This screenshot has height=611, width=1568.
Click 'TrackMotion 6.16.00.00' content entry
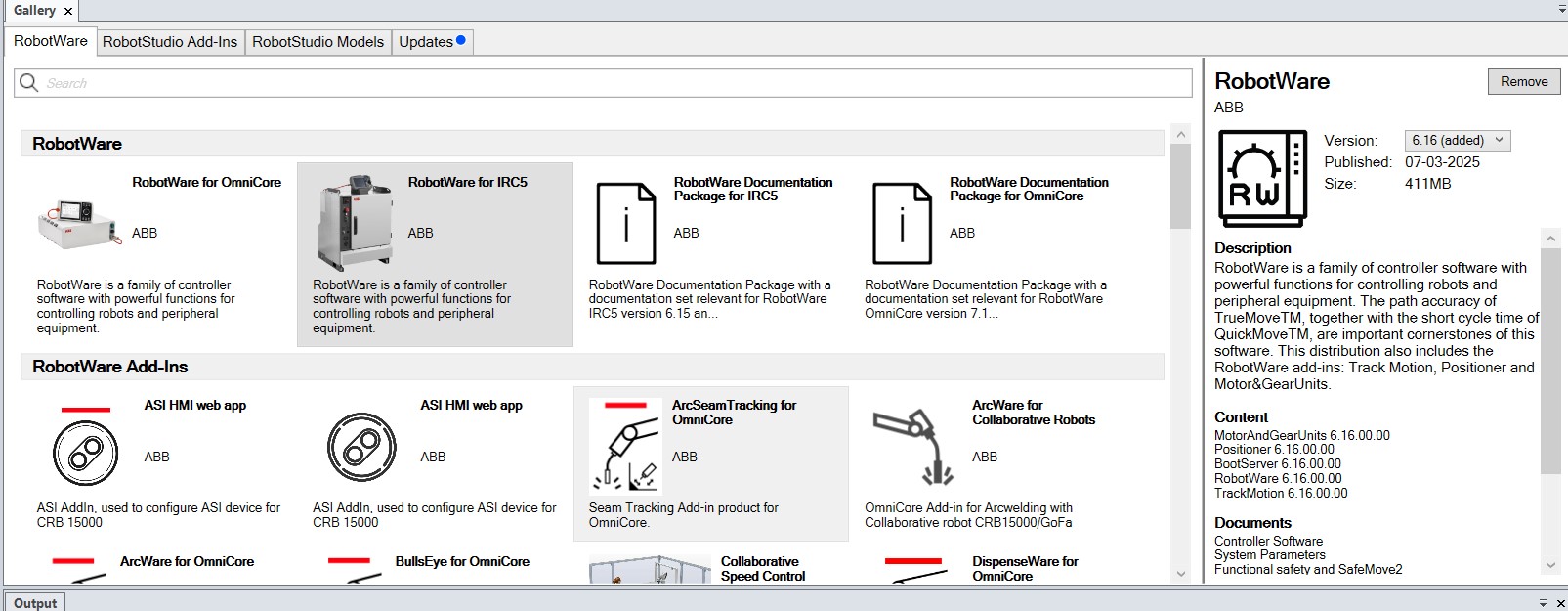pyautogui.click(x=1281, y=493)
